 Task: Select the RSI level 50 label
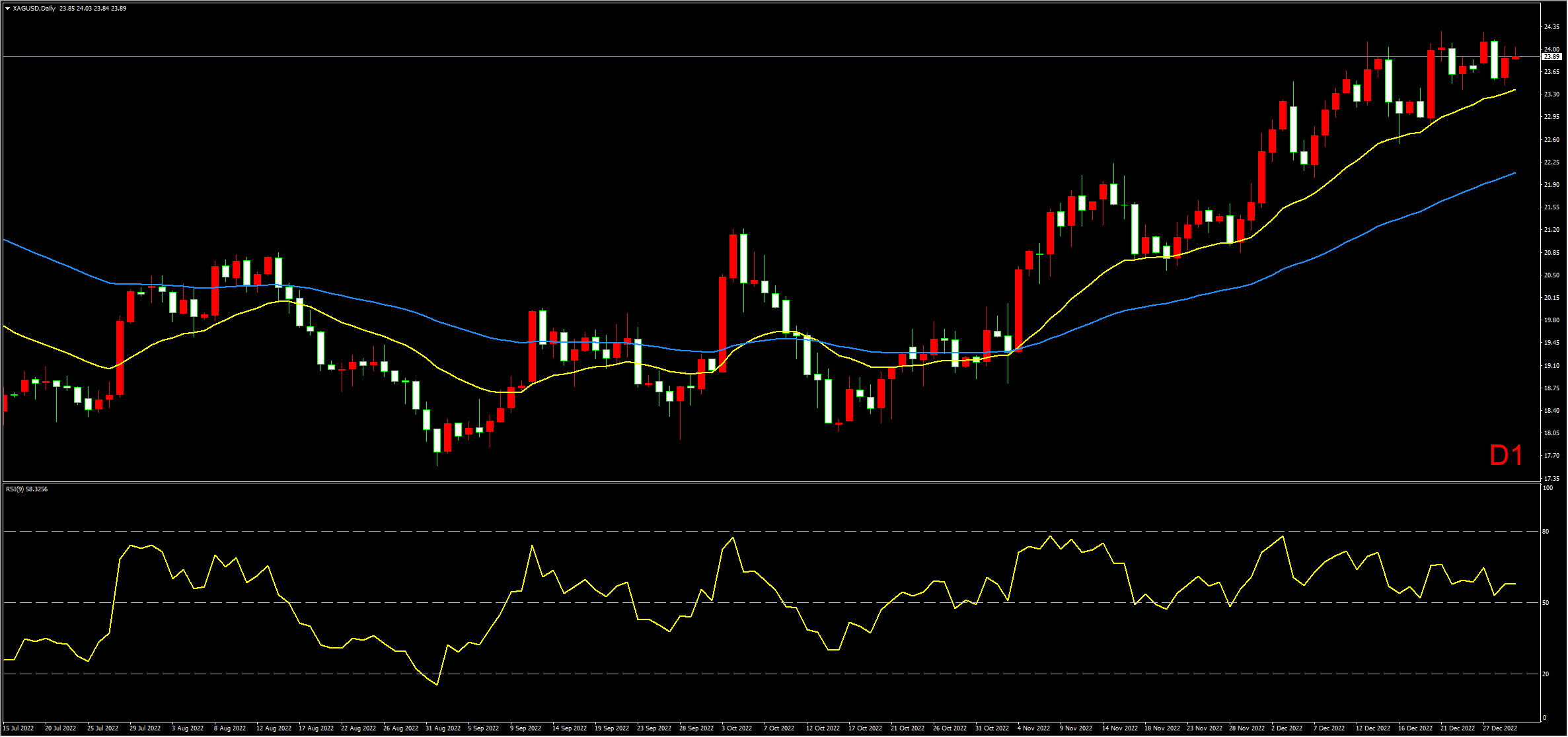(1546, 603)
